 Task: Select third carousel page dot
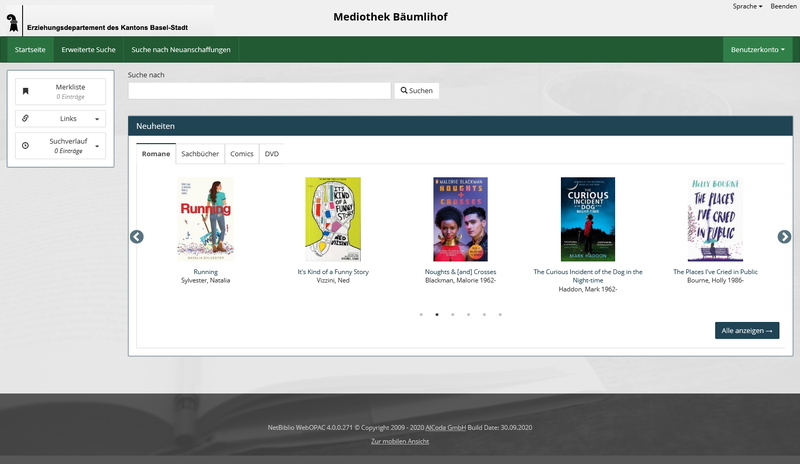453,314
